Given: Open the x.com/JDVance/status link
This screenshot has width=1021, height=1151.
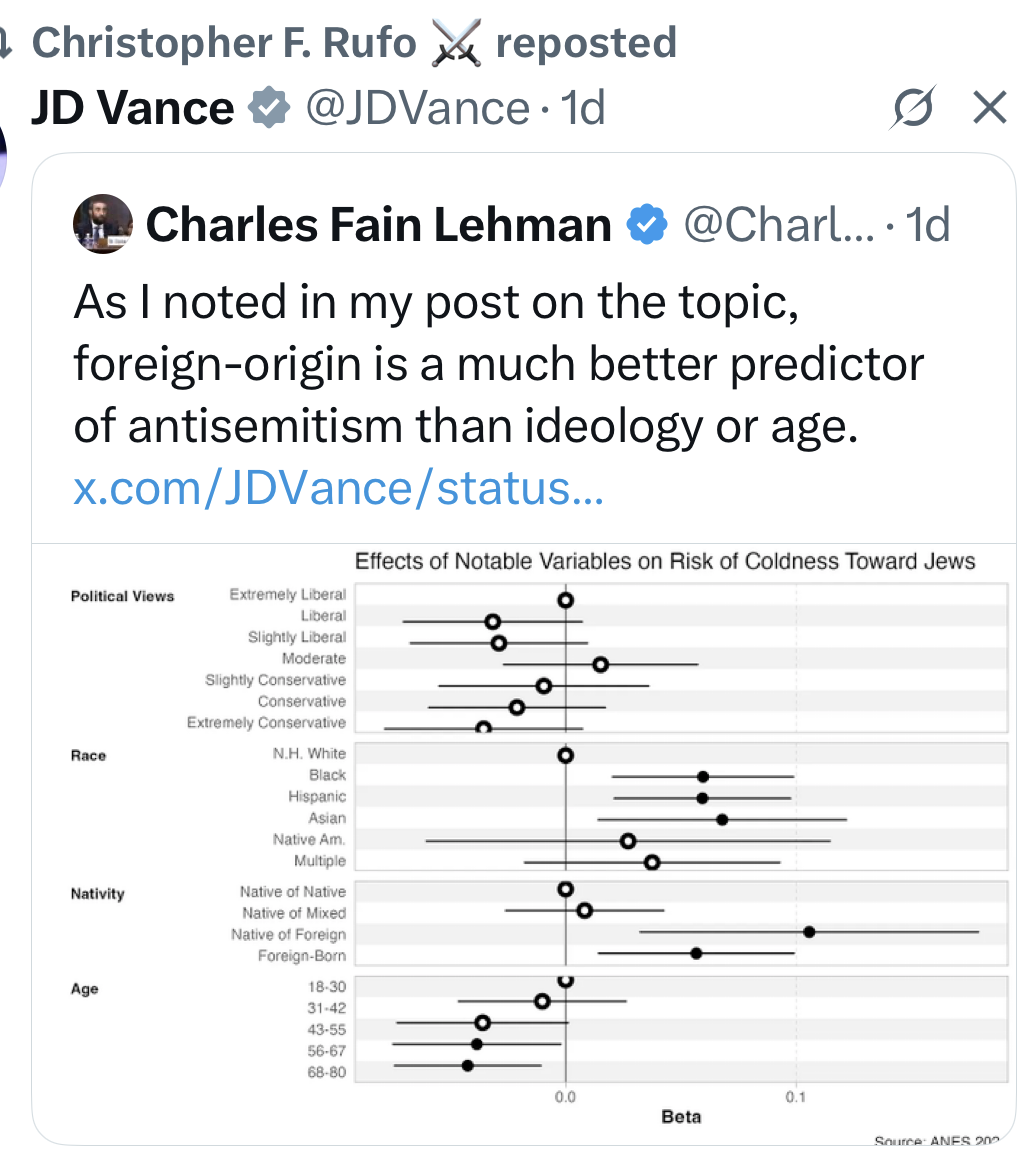Looking at the screenshot, I should point(338,490).
